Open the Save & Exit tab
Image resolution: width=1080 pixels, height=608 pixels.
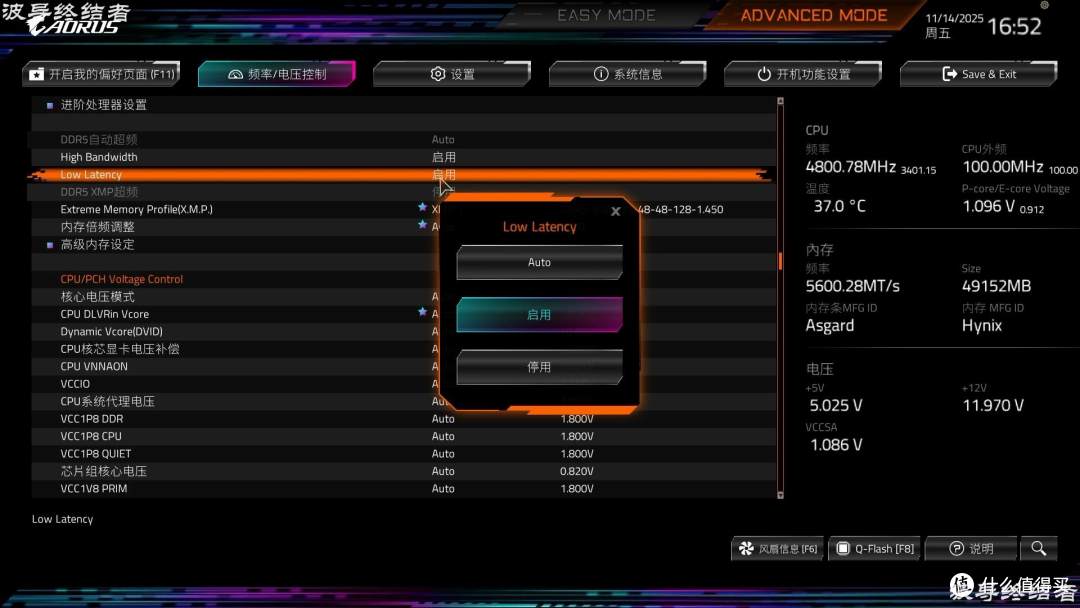coord(979,74)
